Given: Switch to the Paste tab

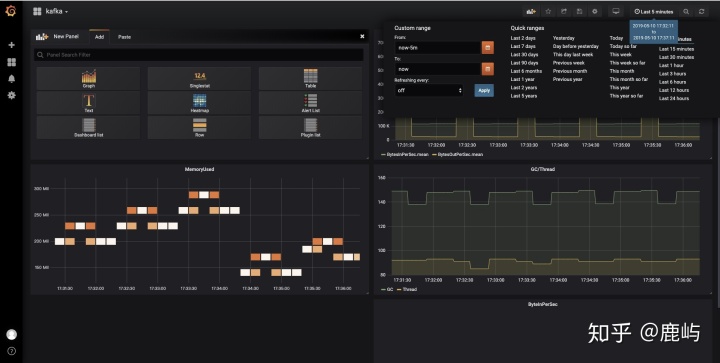Looking at the screenshot, I should (124, 37).
